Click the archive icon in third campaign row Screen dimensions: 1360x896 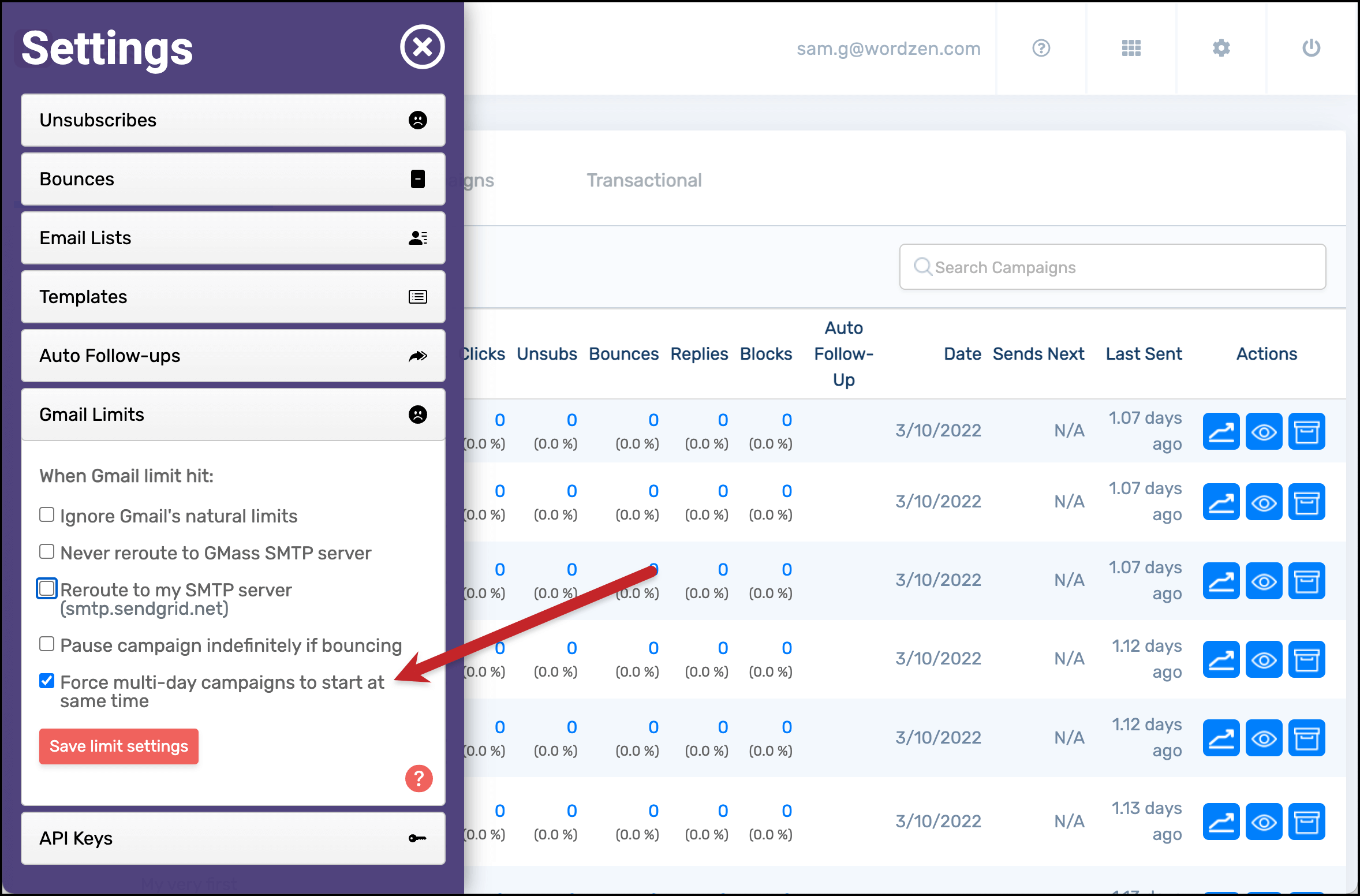tap(1306, 581)
